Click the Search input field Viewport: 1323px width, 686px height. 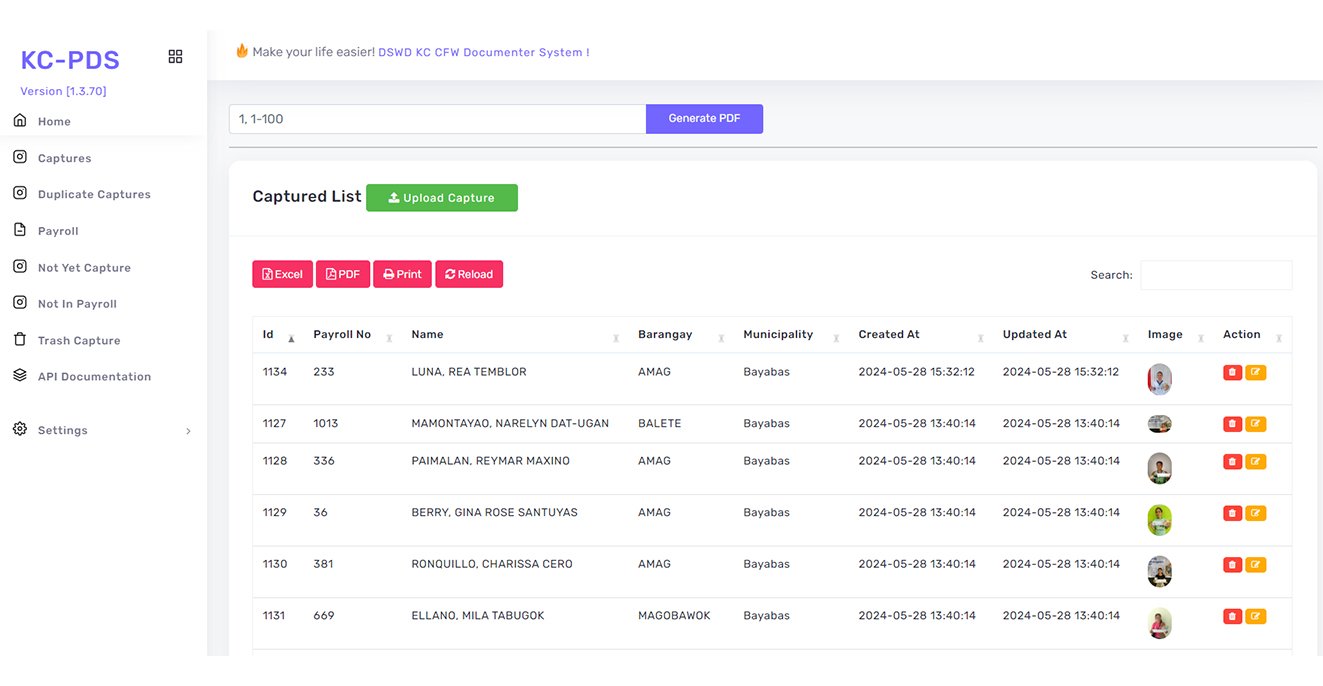click(1216, 274)
